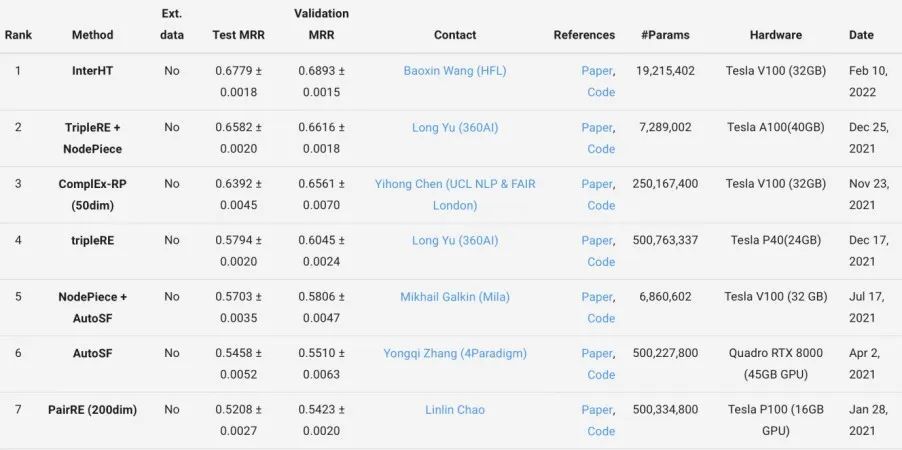This screenshot has height=450, width=902.
Task: Open the Code link for InterHT
Action: point(601,92)
